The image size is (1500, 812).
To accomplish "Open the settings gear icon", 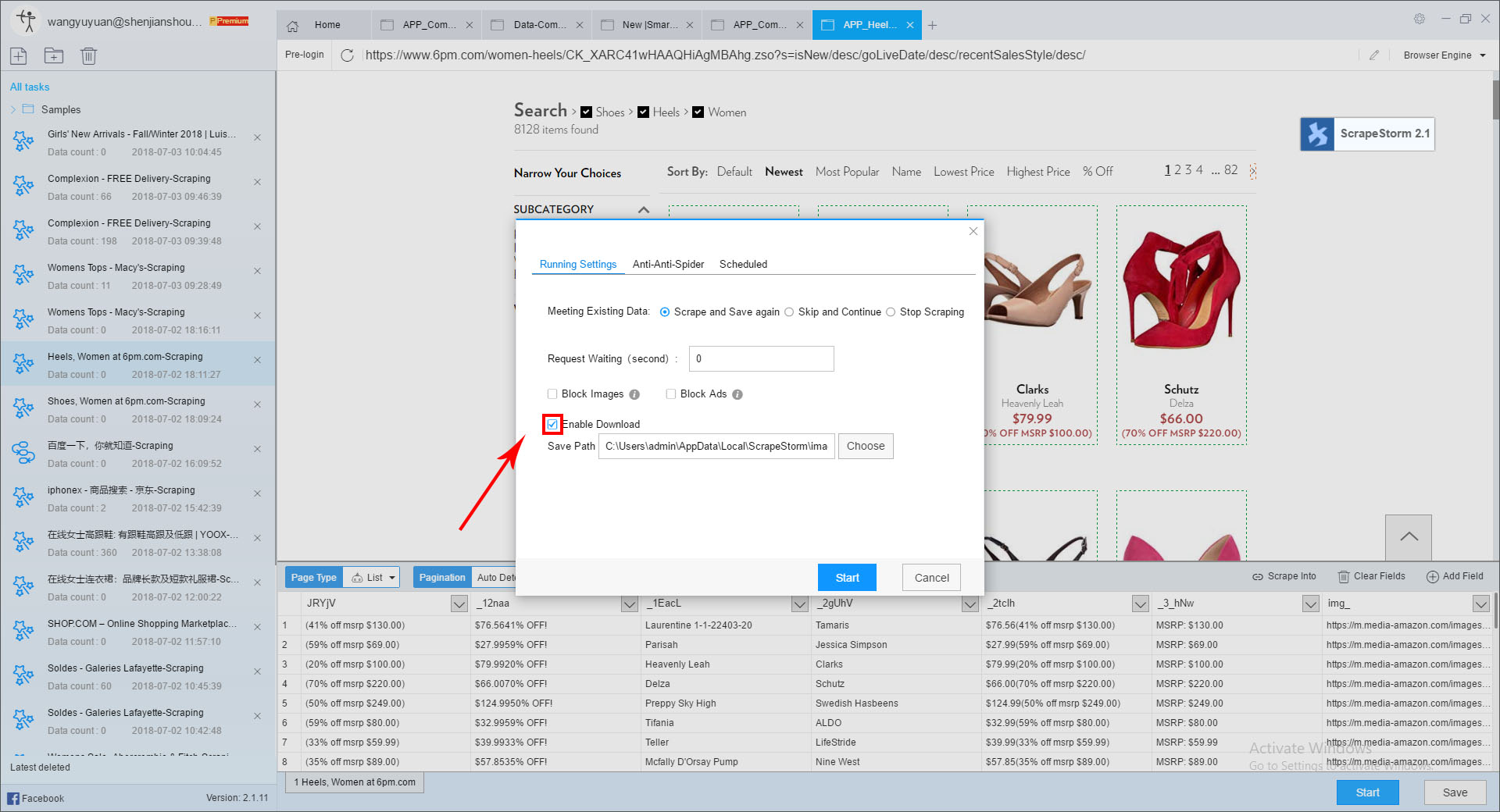I will pyautogui.click(x=1420, y=19).
